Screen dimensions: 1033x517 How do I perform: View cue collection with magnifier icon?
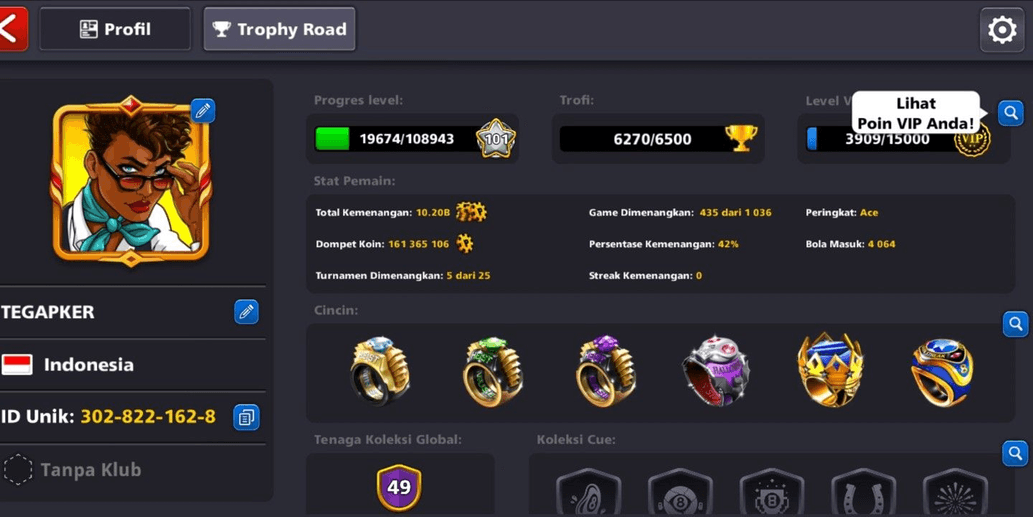[1015, 453]
